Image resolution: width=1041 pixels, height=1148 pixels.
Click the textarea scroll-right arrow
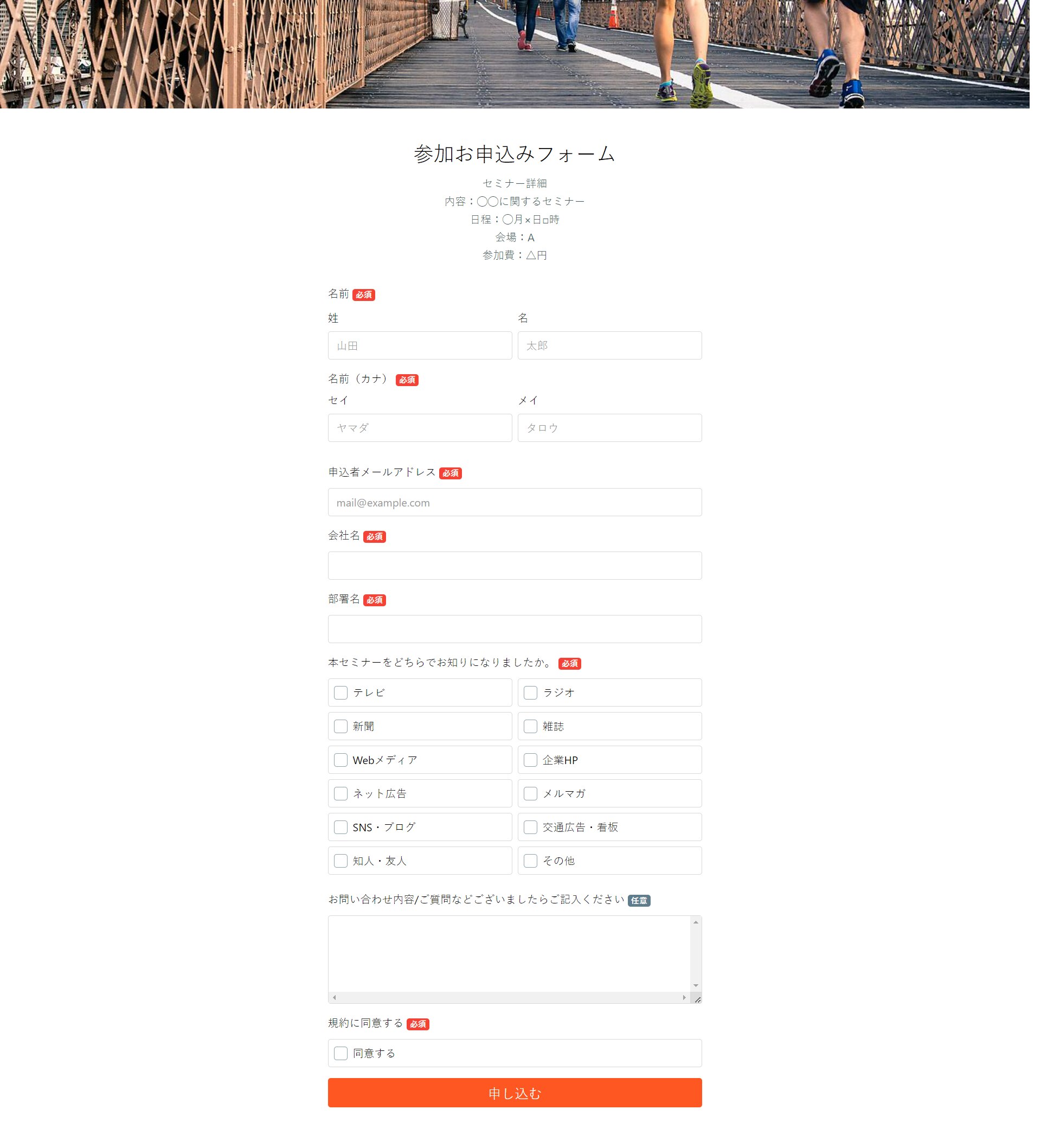684,997
